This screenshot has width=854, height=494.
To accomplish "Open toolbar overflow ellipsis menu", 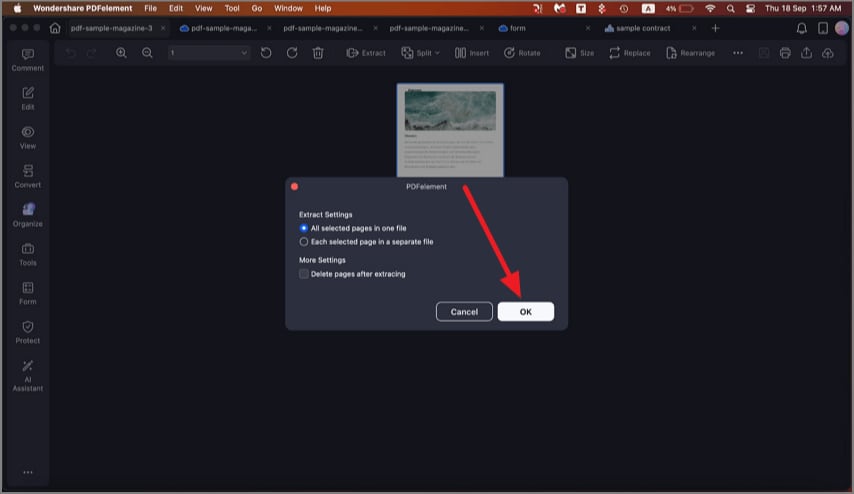I will 738,53.
